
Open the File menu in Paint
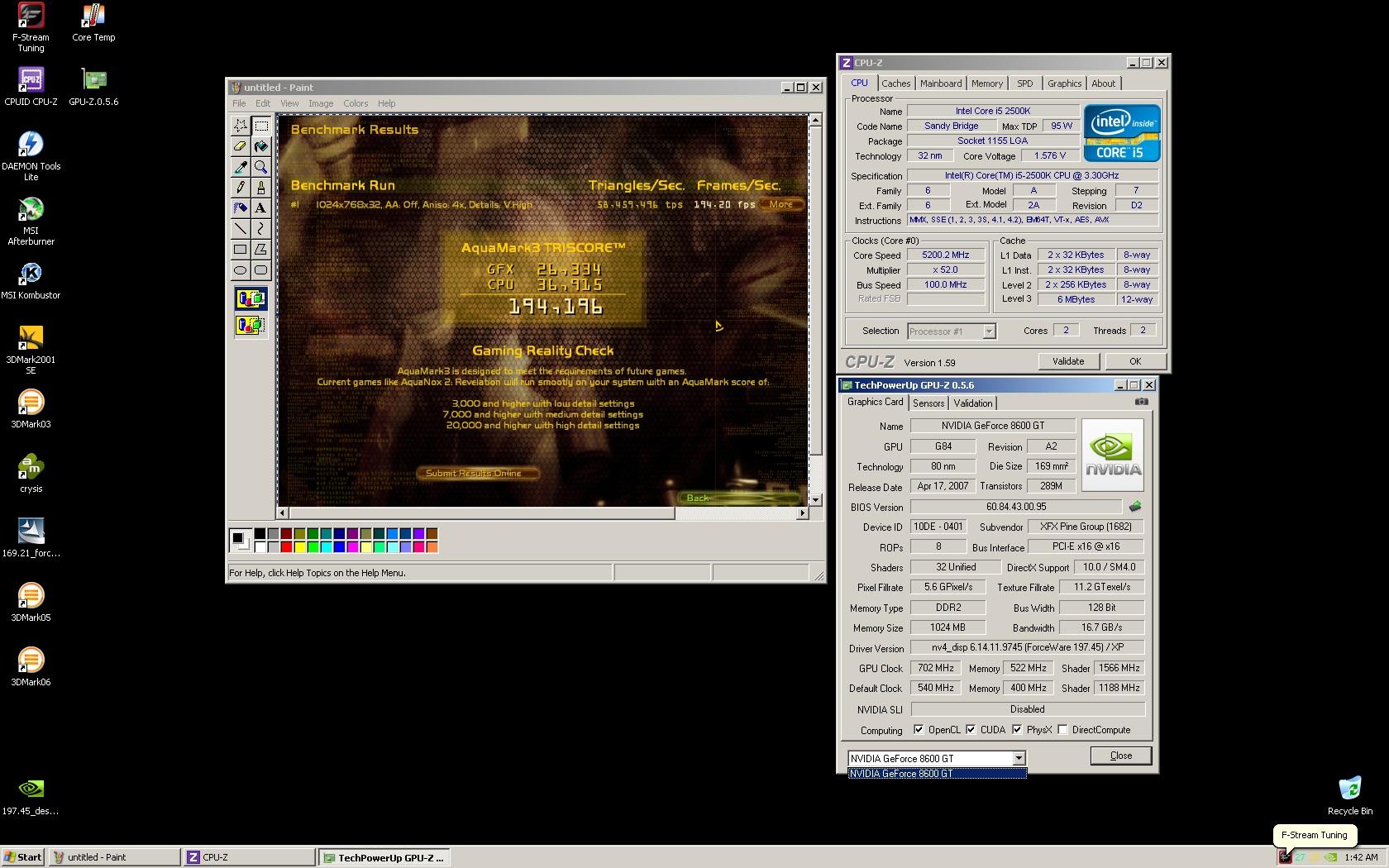pyautogui.click(x=239, y=103)
